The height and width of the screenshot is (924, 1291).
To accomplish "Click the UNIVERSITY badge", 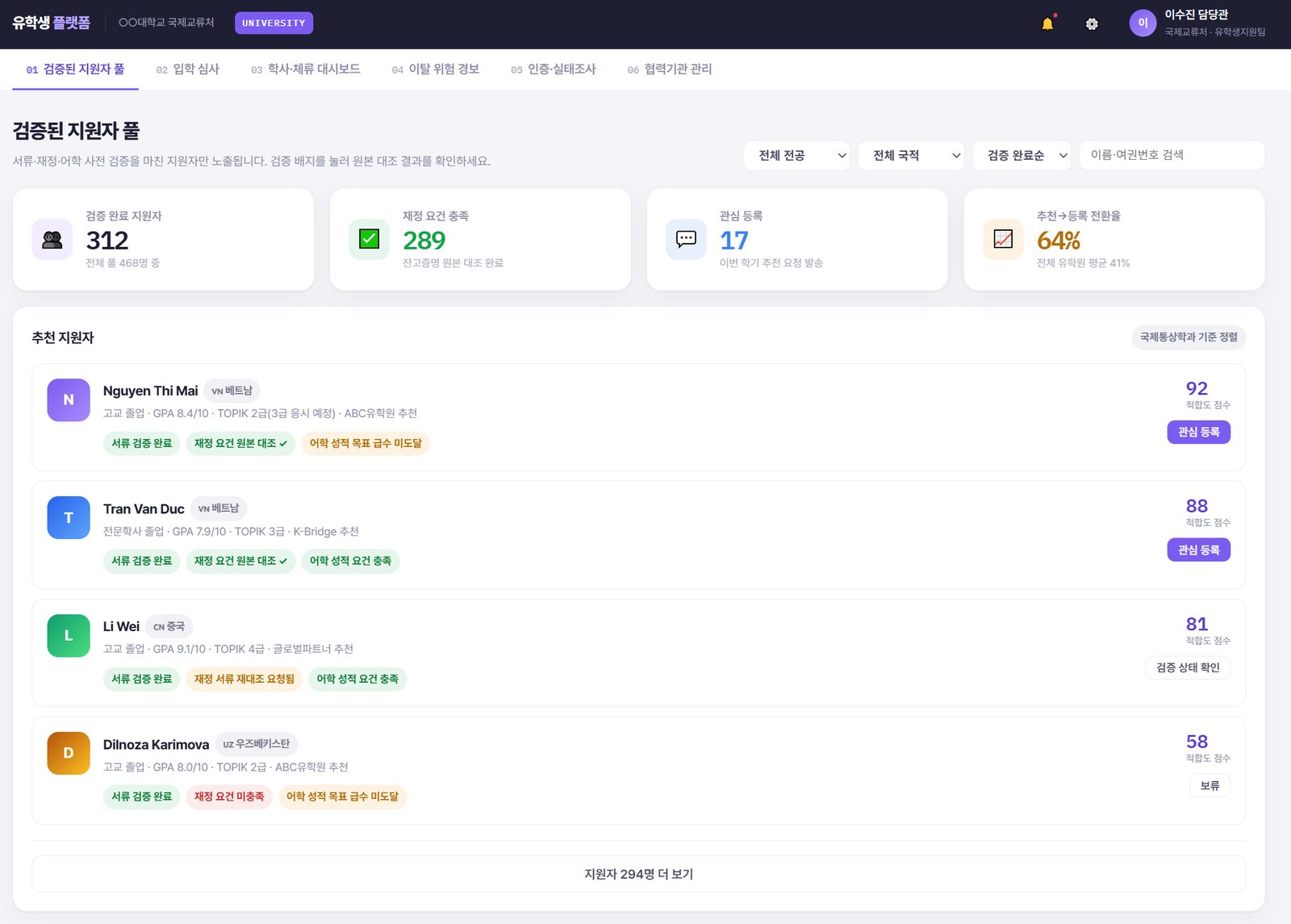I will 274,23.
